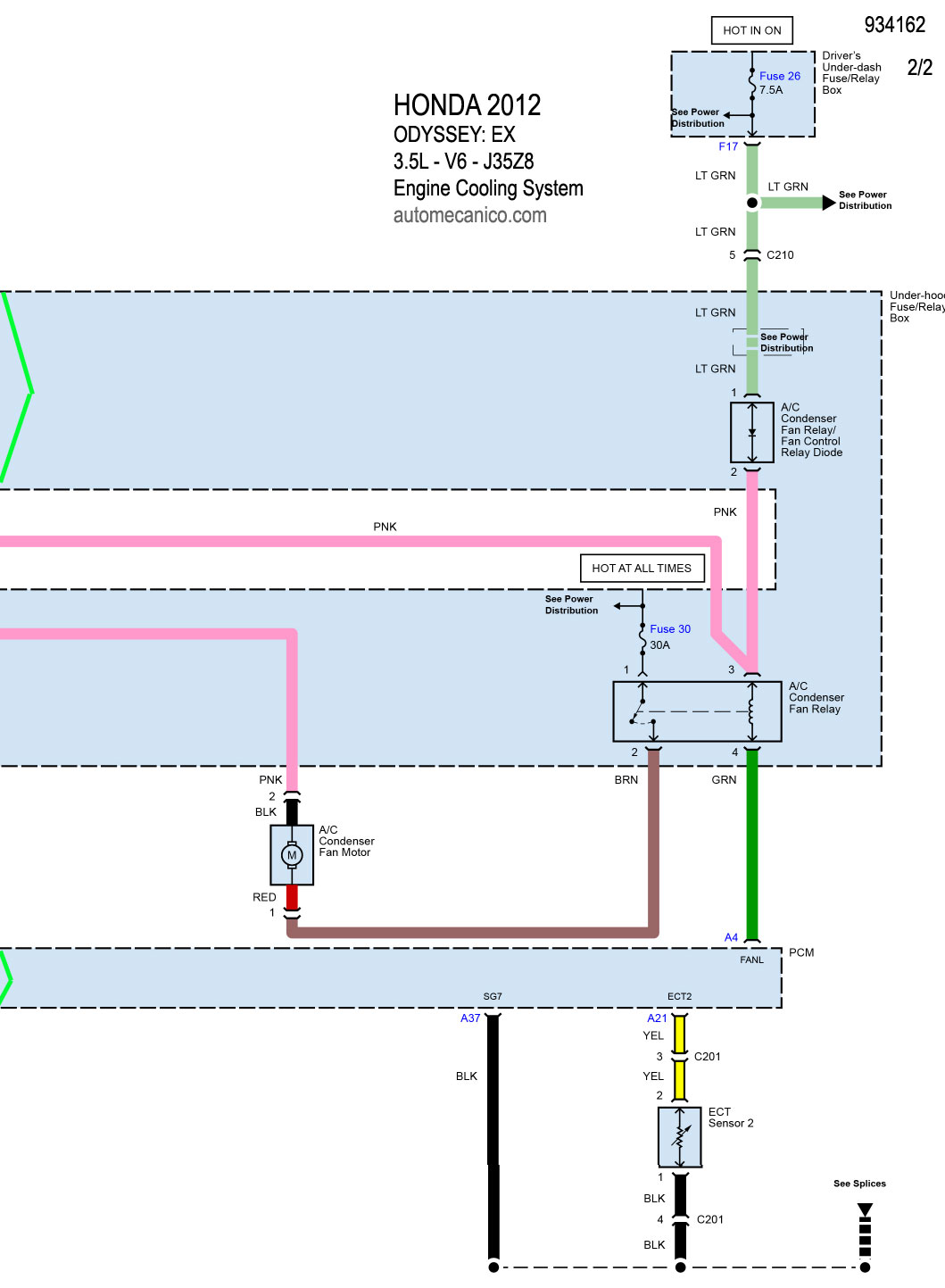Click the black wire below A37

tap(493, 1138)
